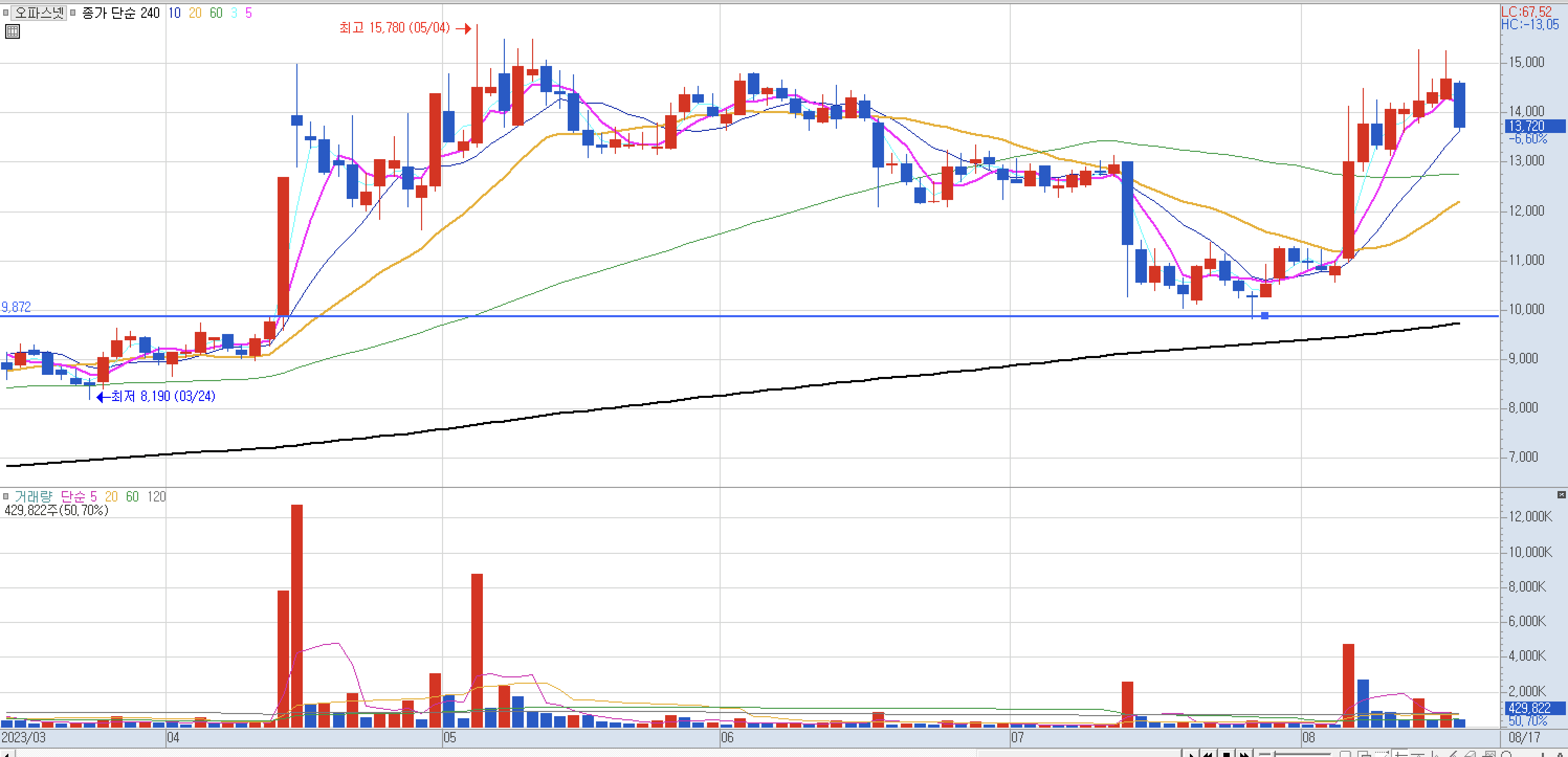
Task: Select the magenta 5-period average legend
Action: click(248, 13)
